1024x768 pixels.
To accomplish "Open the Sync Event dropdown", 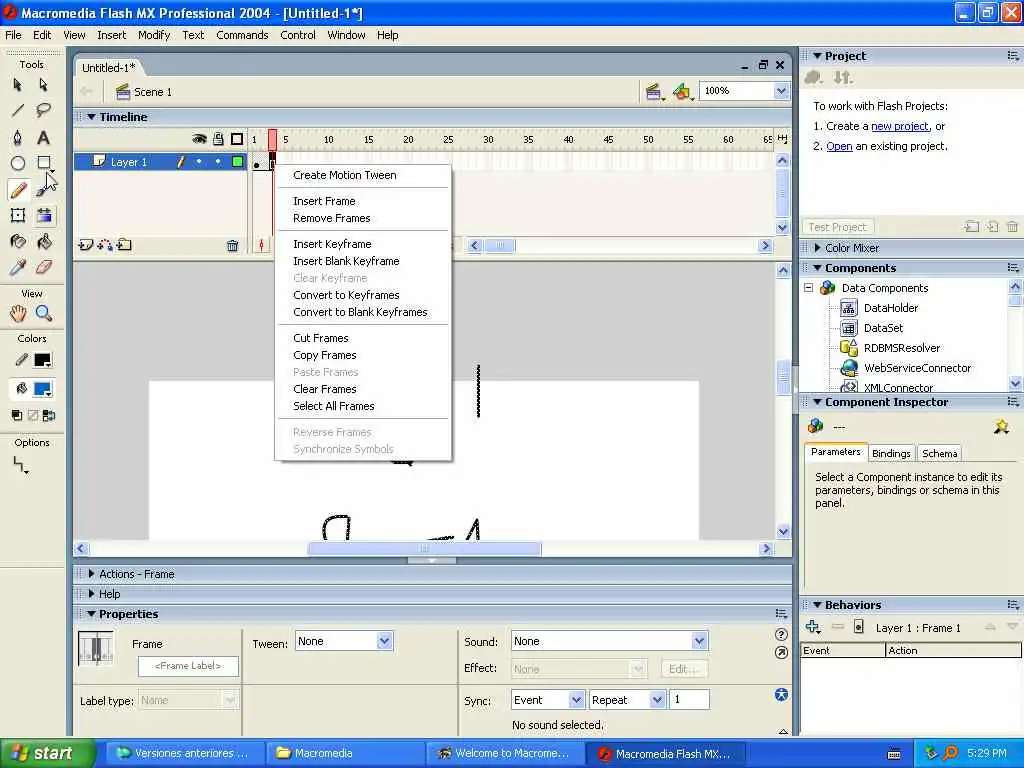I will tap(576, 700).
